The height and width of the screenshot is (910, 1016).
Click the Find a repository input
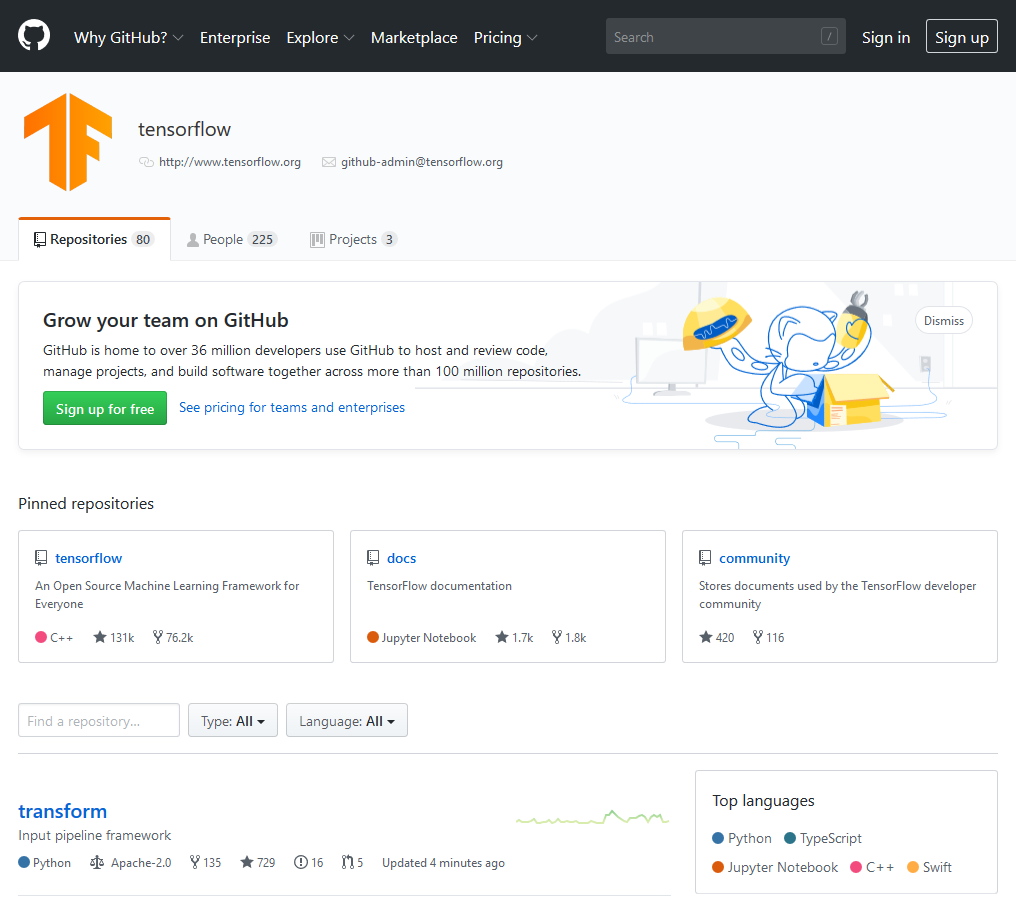(98, 721)
